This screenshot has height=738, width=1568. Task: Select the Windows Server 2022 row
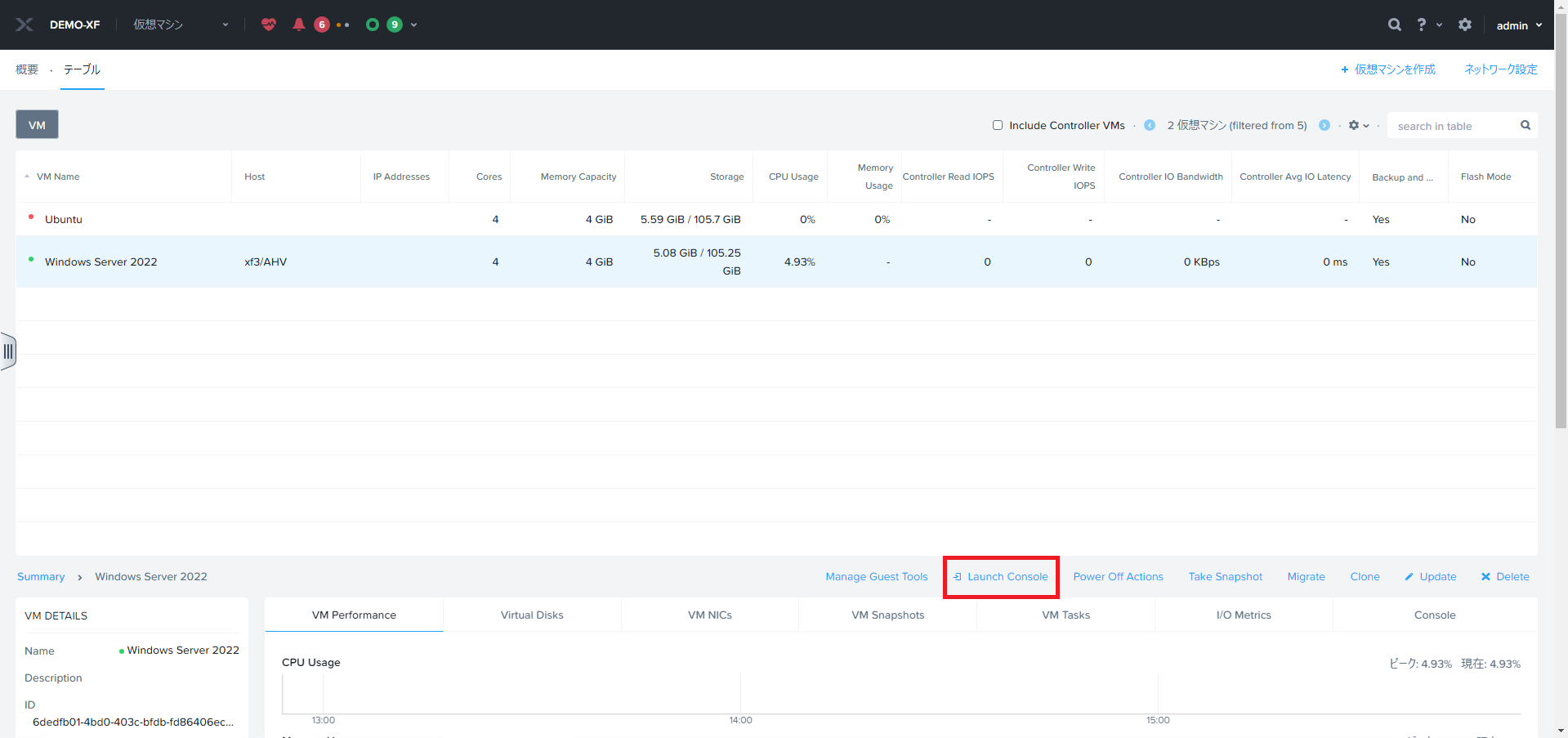point(776,262)
